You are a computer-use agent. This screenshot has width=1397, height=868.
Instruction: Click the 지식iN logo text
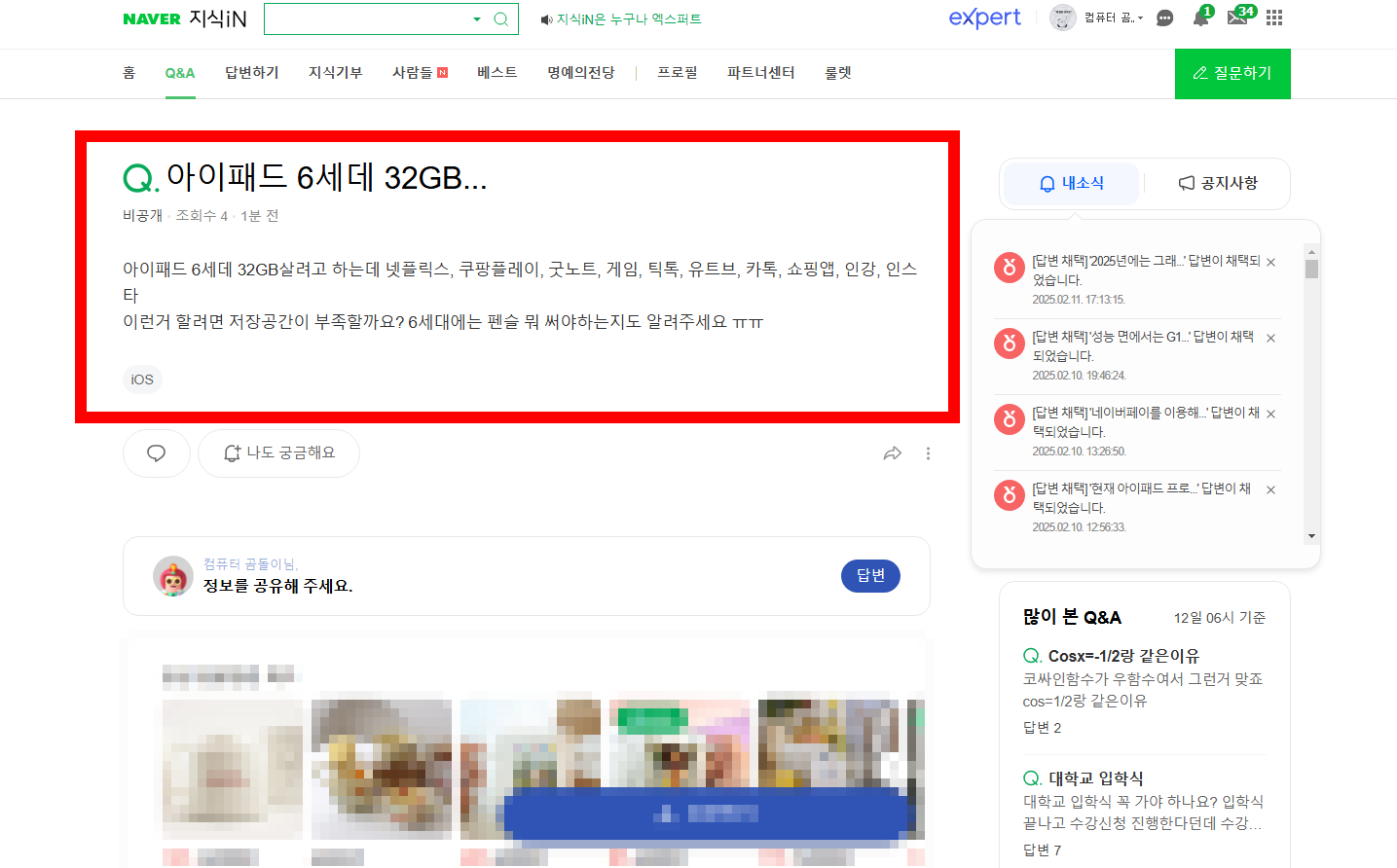tap(218, 18)
